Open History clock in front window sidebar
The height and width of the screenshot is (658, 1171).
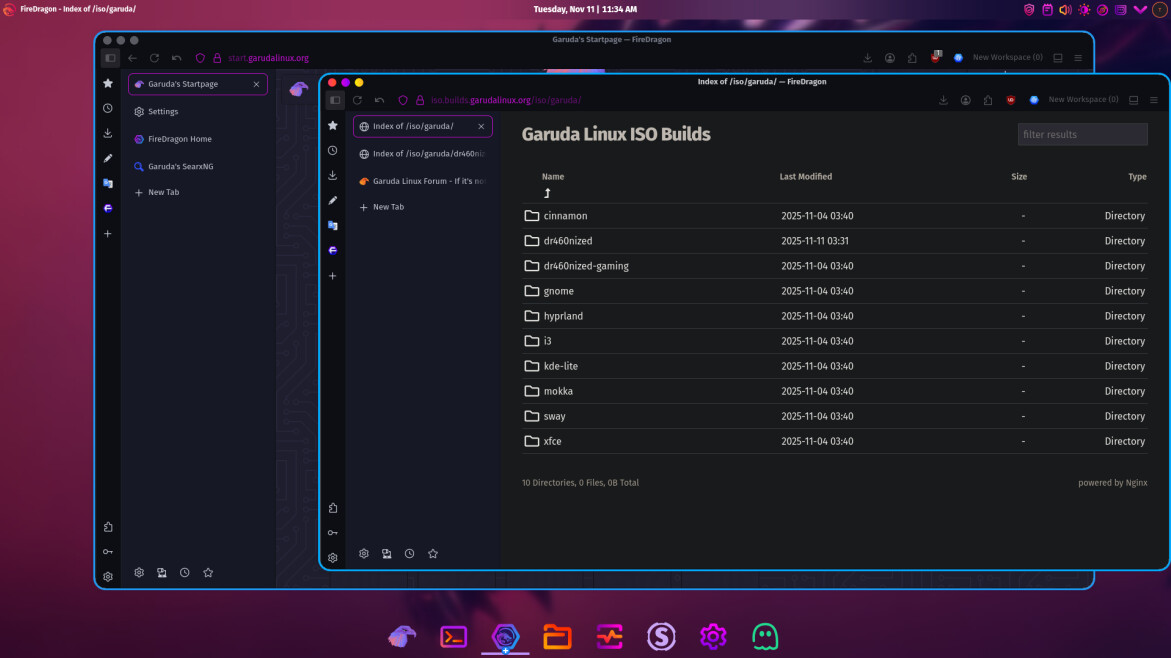[x=333, y=150]
